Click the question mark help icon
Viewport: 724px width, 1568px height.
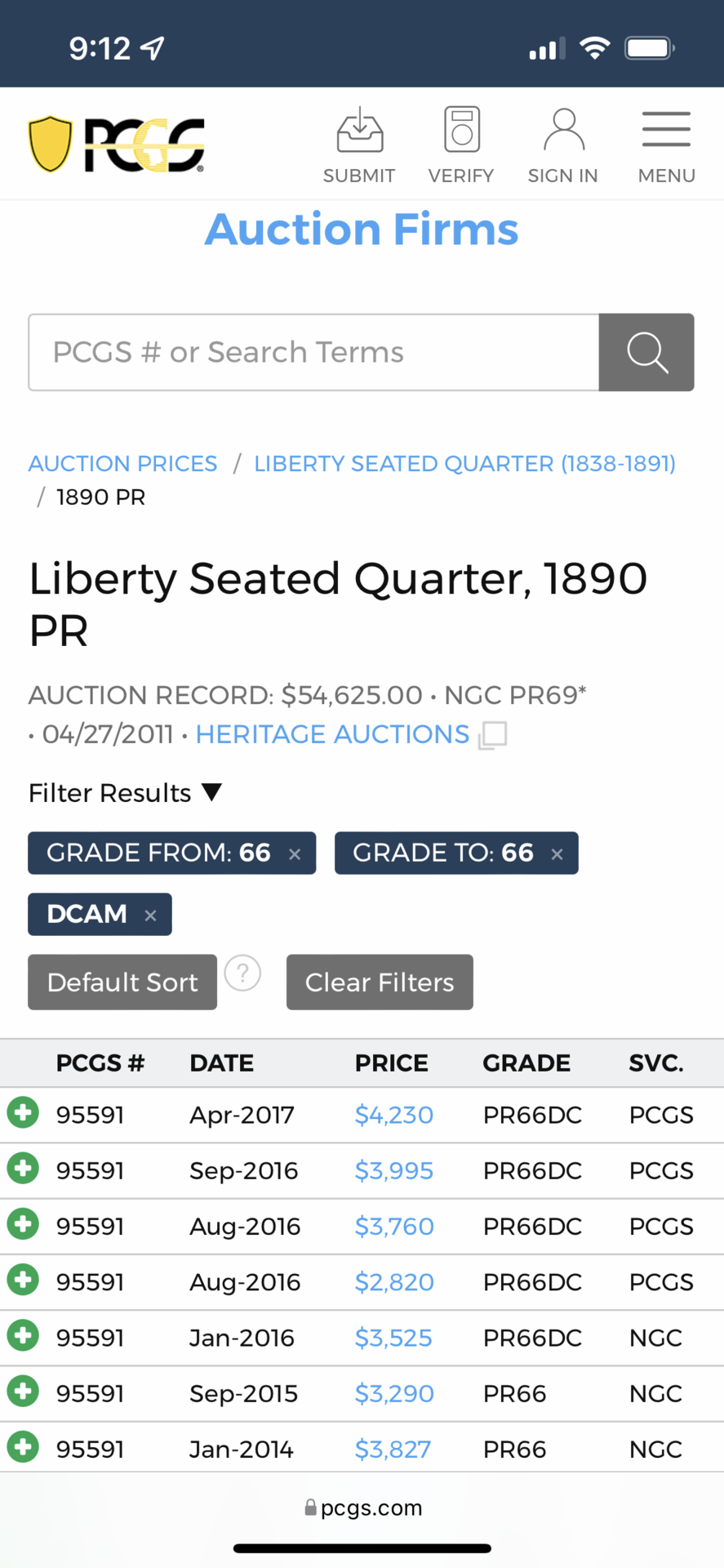[242, 973]
